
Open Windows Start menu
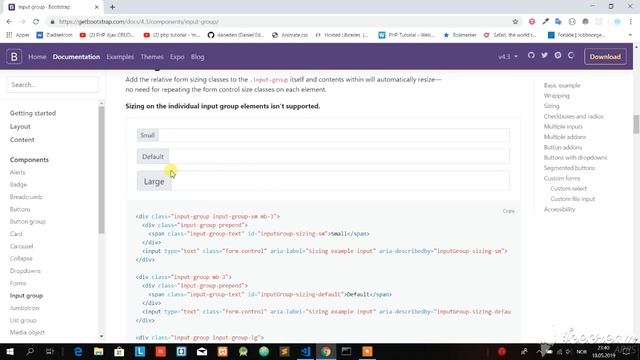coord(10,351)
